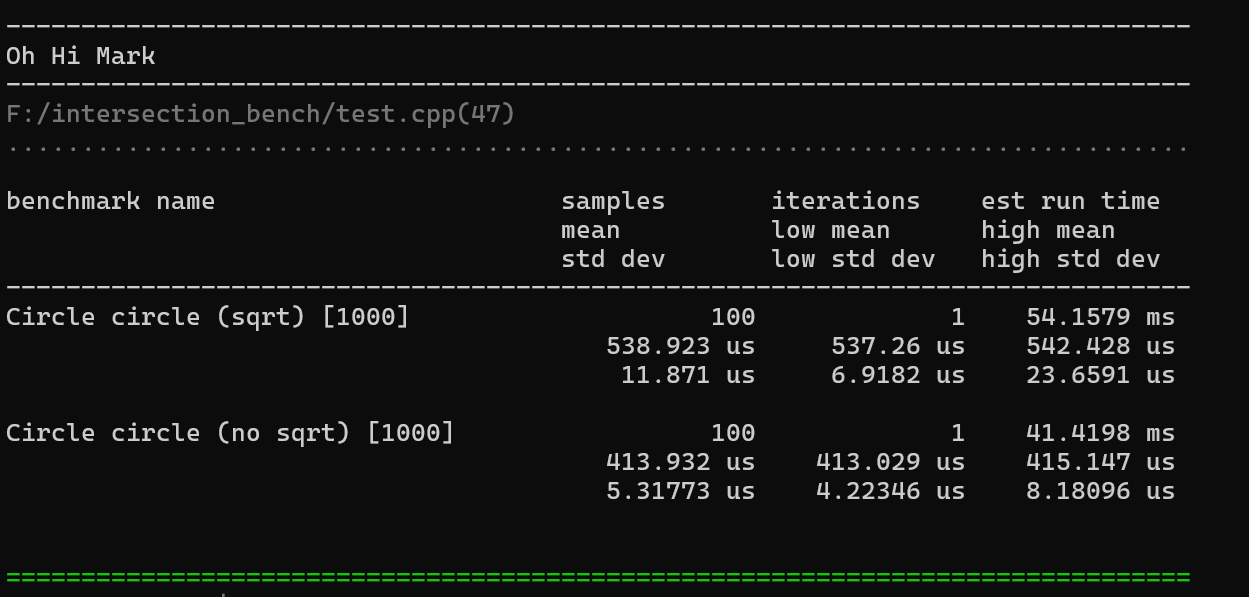Click the "low mean" header label
Screen dimensions: 1249x597
(830, 231)
